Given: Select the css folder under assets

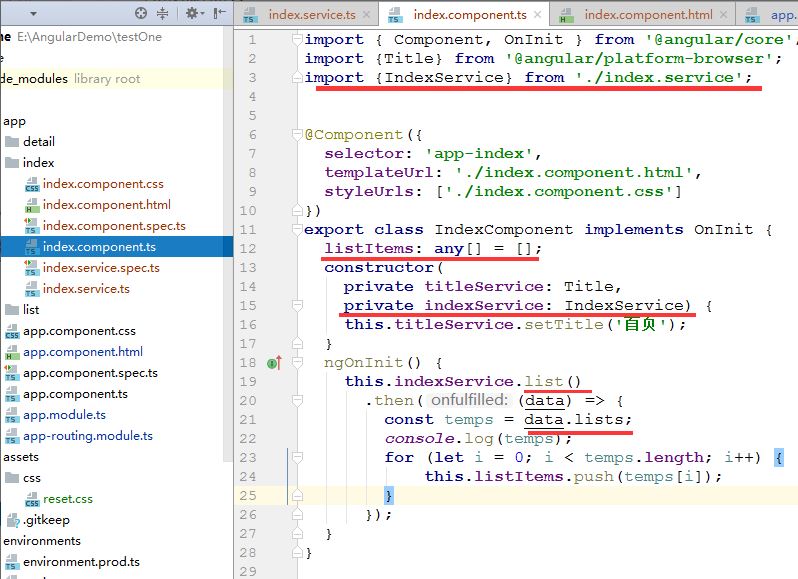Looking at the screenshot, I should point(32,478).
